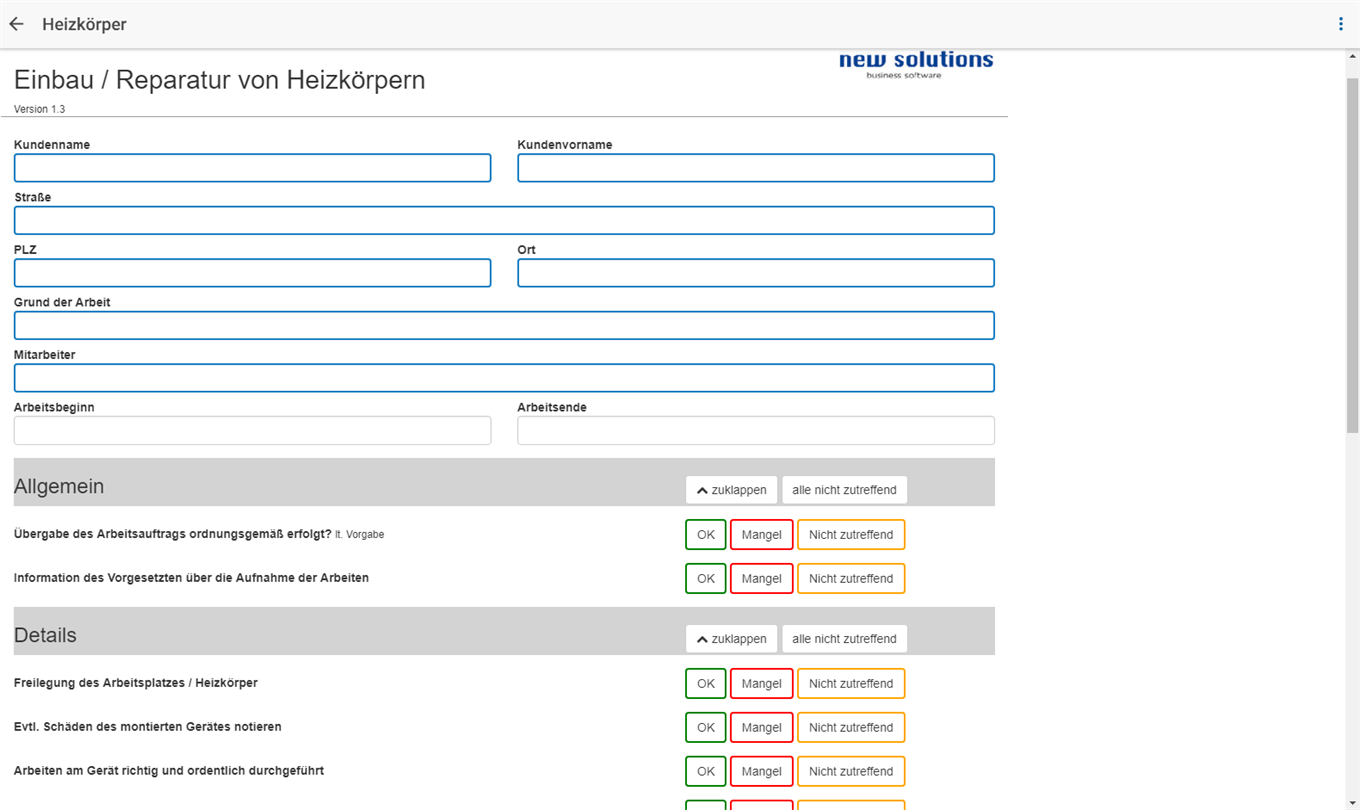Click the Grund der Arbeit field
The image size is (1360, 810).
coord(504,325)
